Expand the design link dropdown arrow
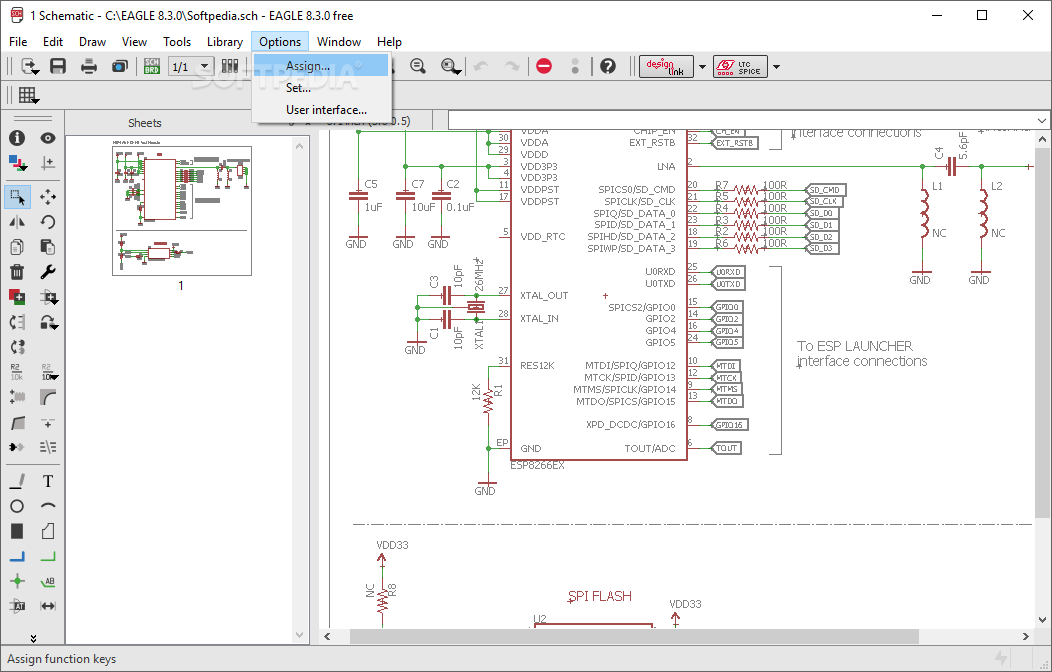Viewport: 1052px width, 672px height. 702,67
